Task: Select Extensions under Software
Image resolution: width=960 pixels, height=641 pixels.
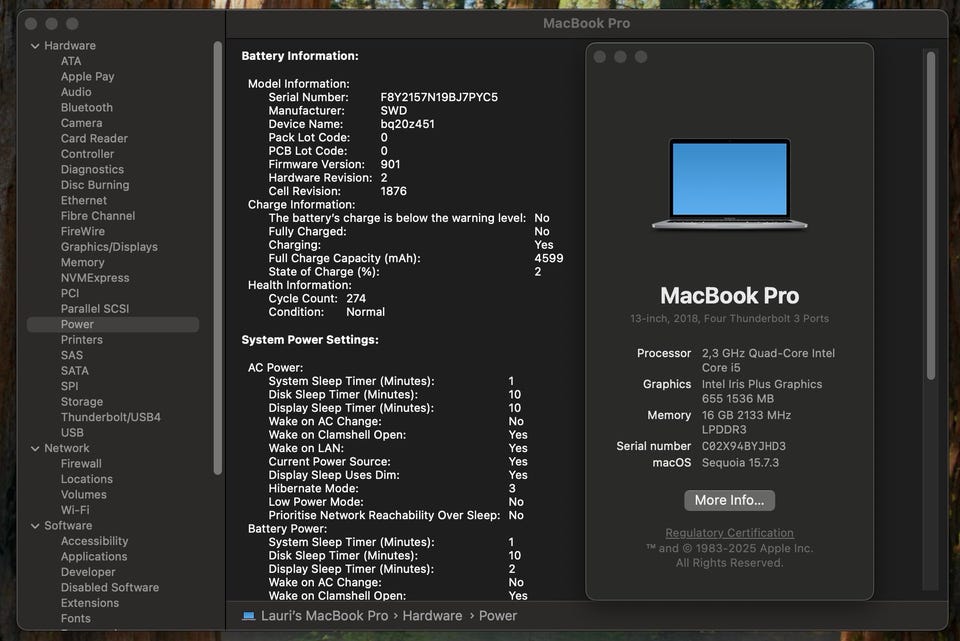Action: (89, 603)
